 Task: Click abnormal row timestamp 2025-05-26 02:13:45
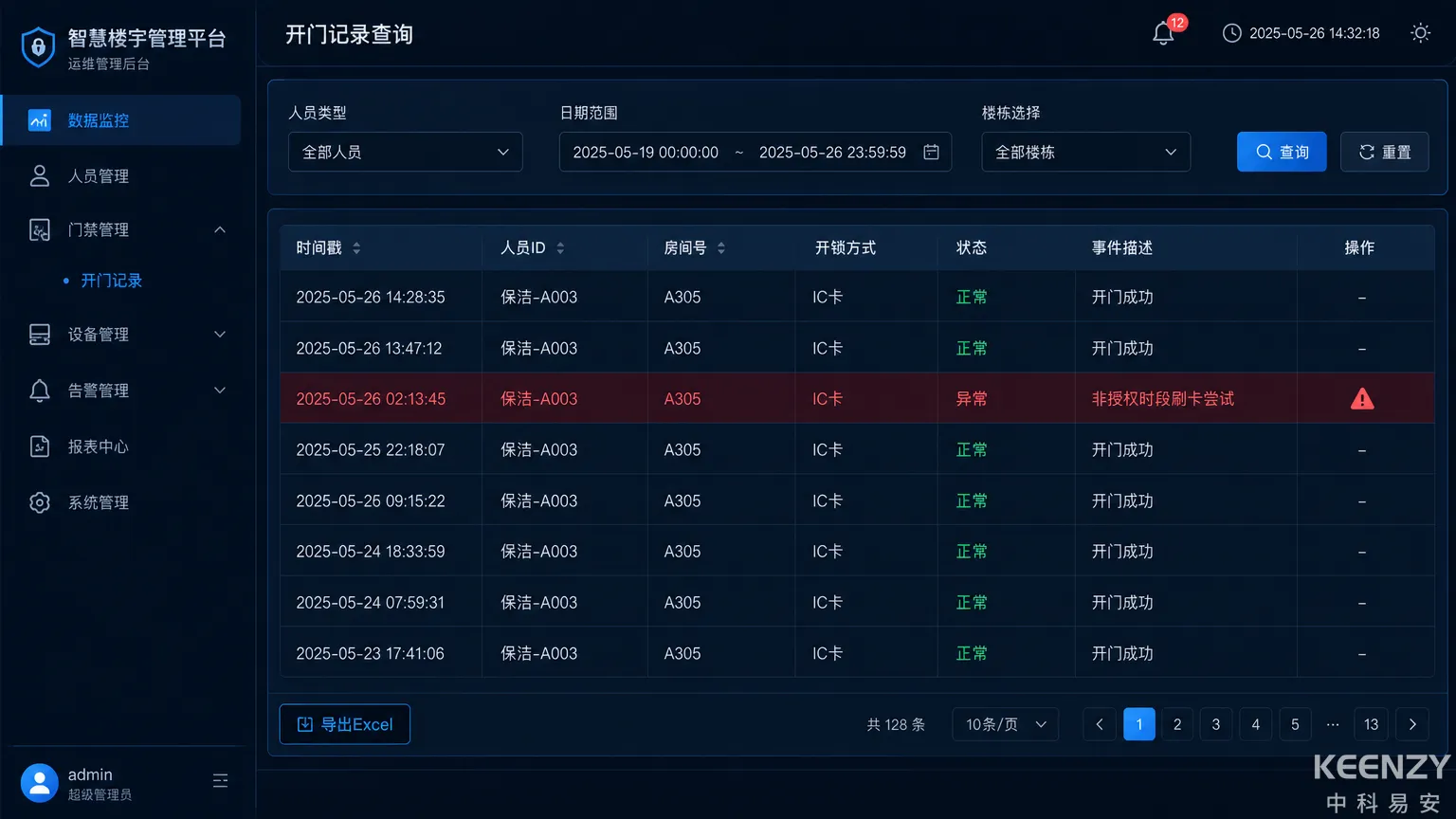(x=371, y=399)
